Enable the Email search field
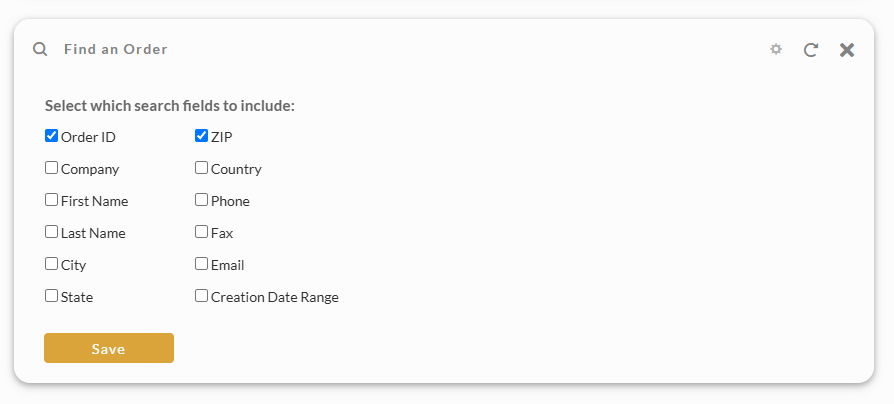Viewport: 894px width, 404px height. (x=201, y=263)
